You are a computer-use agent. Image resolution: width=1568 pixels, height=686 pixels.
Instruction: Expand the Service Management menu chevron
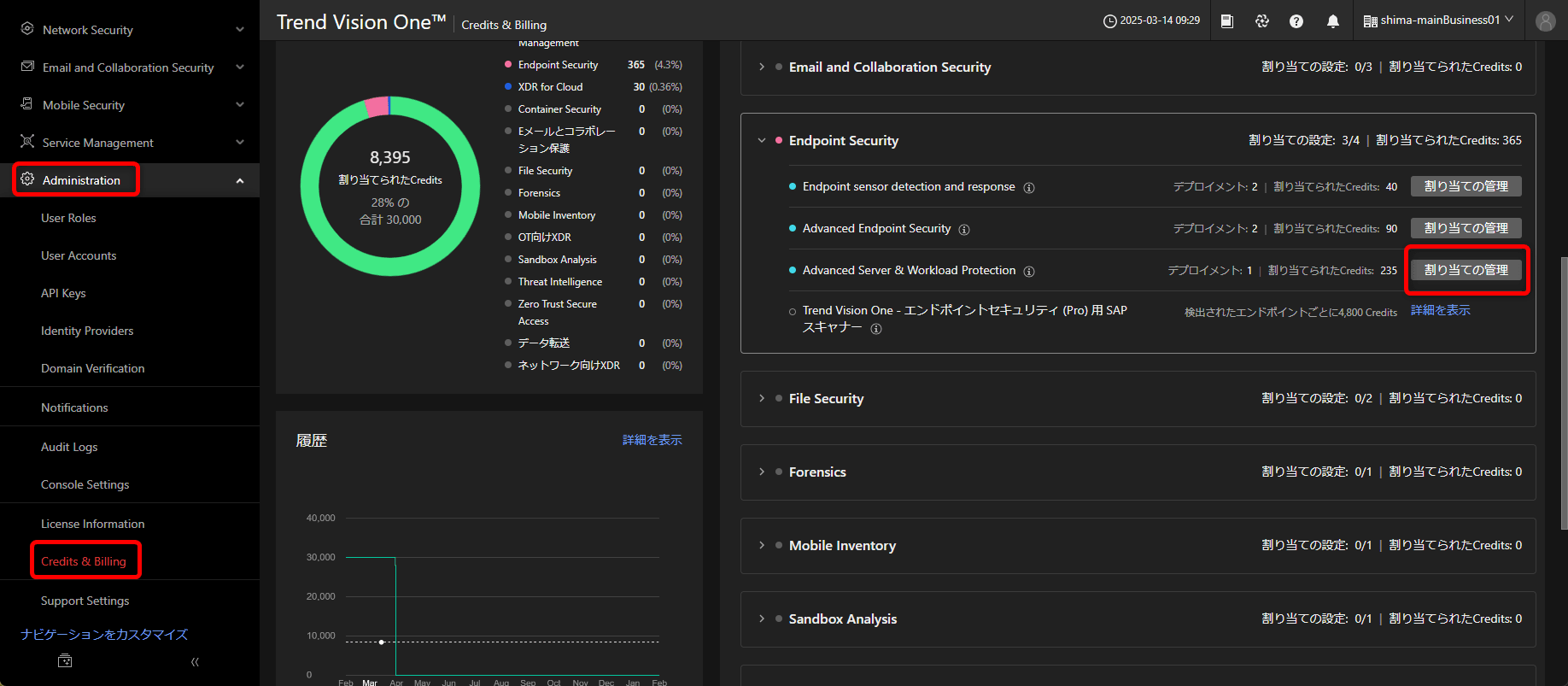click(x=240, y=143)
